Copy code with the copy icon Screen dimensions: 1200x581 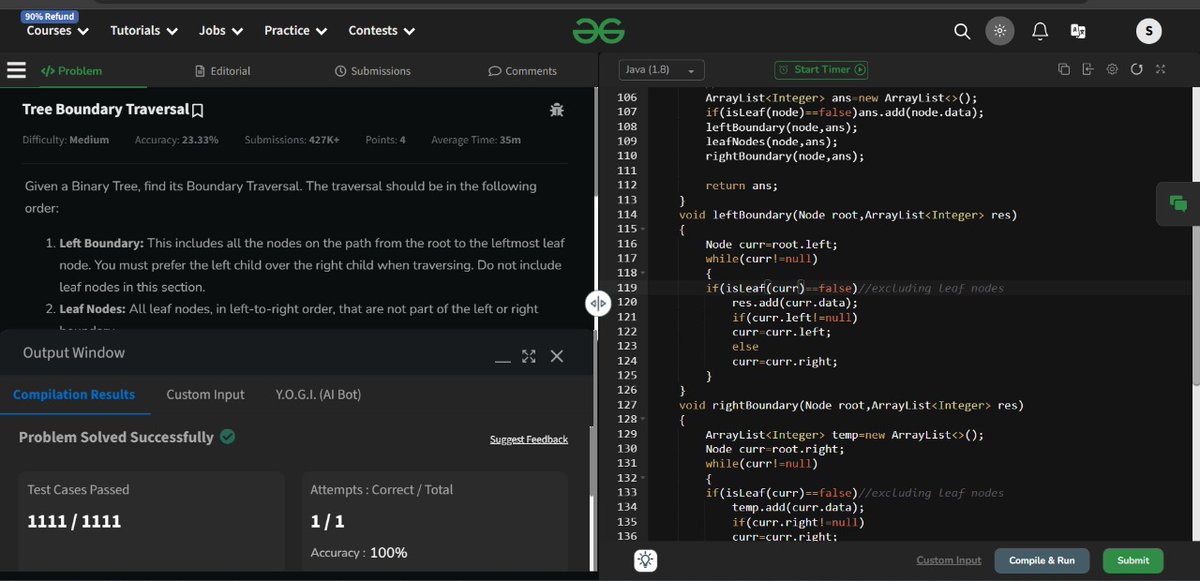1063,70
